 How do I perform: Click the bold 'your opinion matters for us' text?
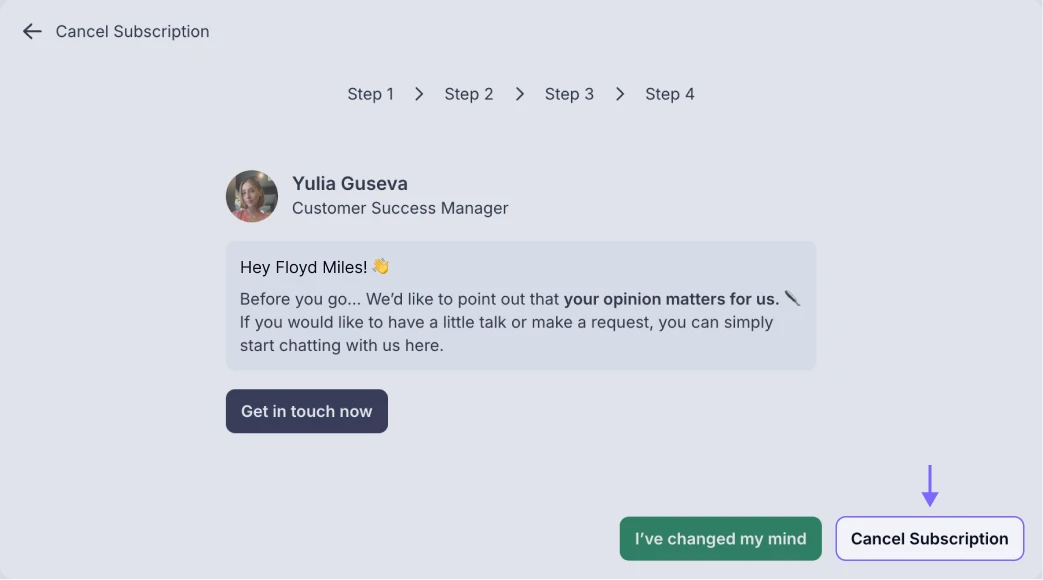click(671, 298)
